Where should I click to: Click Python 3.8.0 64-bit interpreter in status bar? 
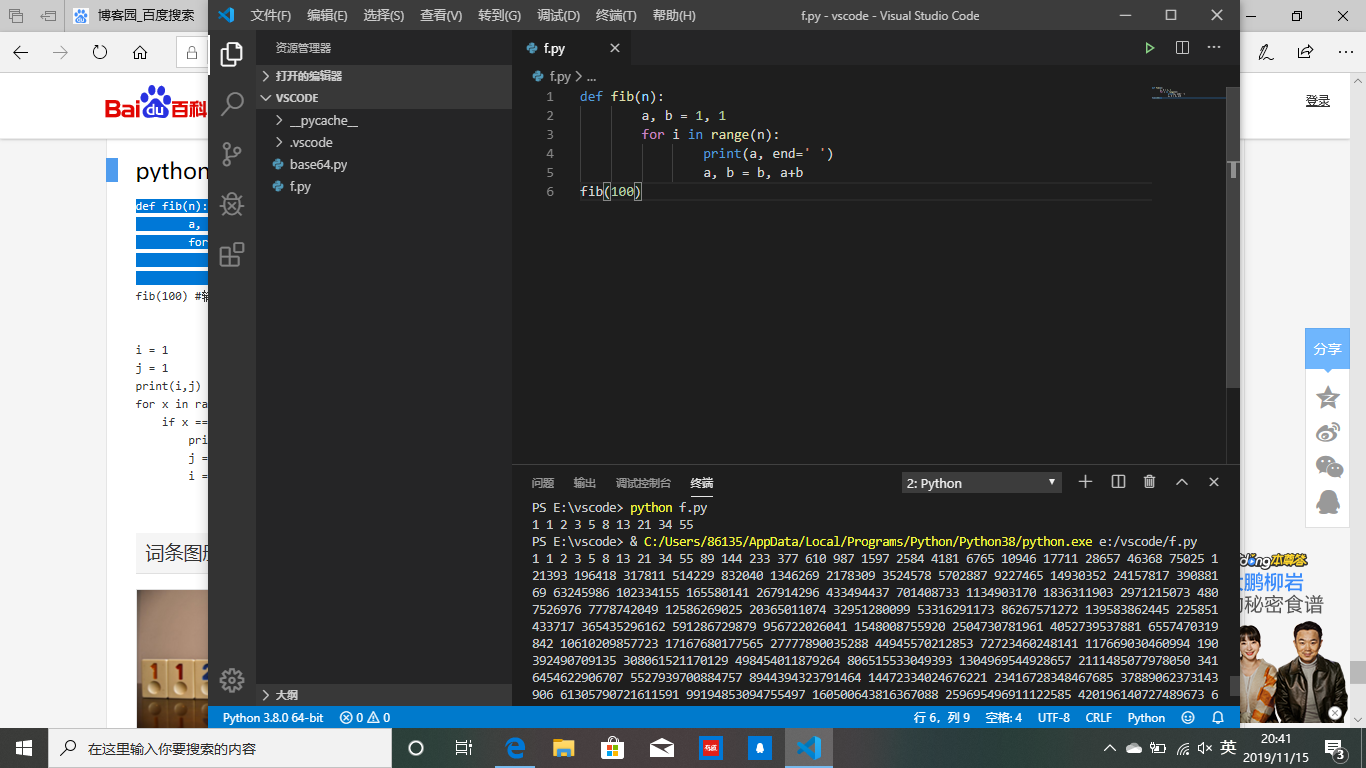coord(272,718)
